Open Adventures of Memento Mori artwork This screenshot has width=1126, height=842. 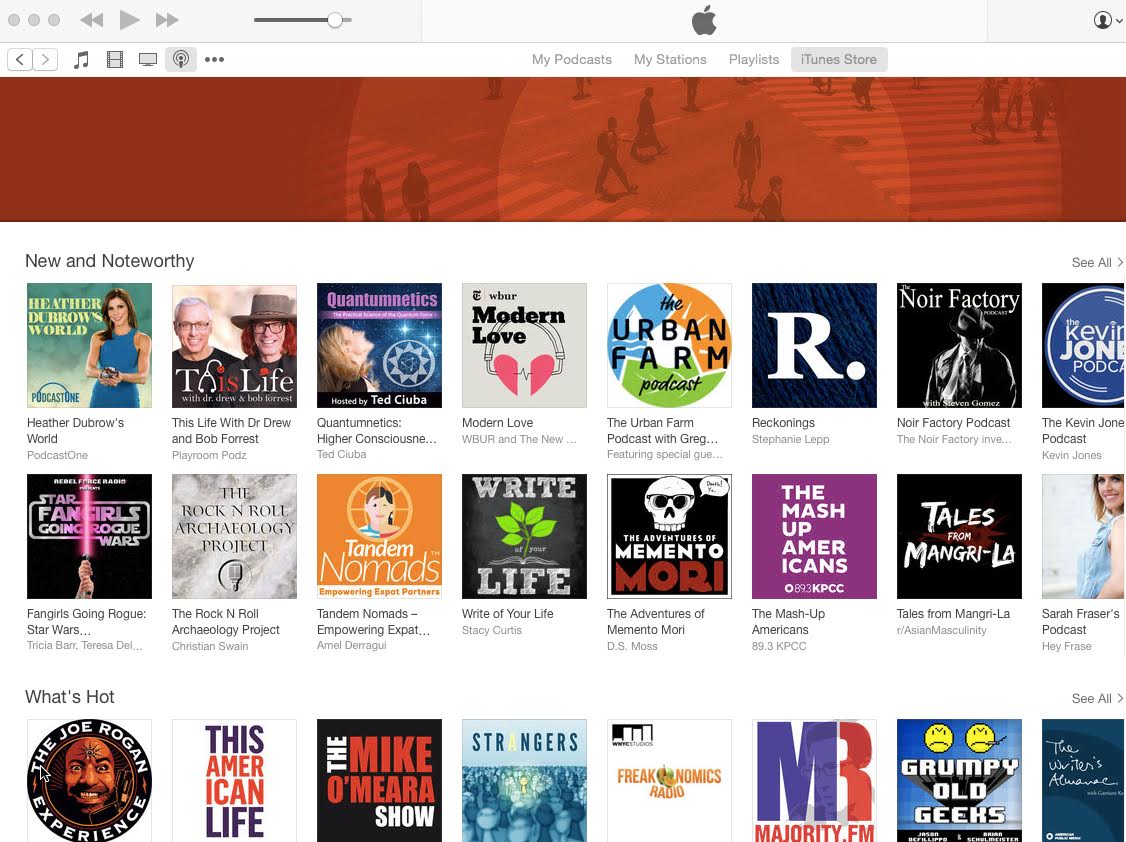669,536
